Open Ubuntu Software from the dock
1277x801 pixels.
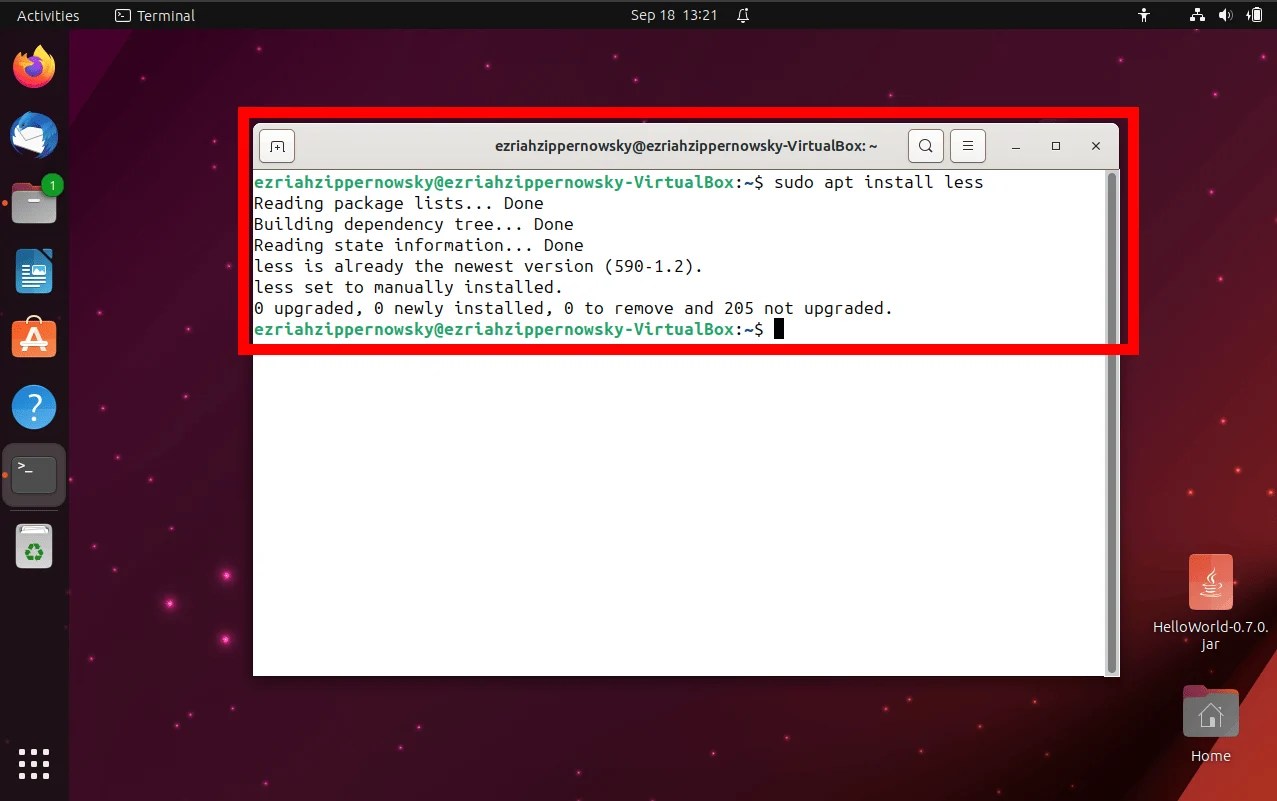[x=33, y=338]
